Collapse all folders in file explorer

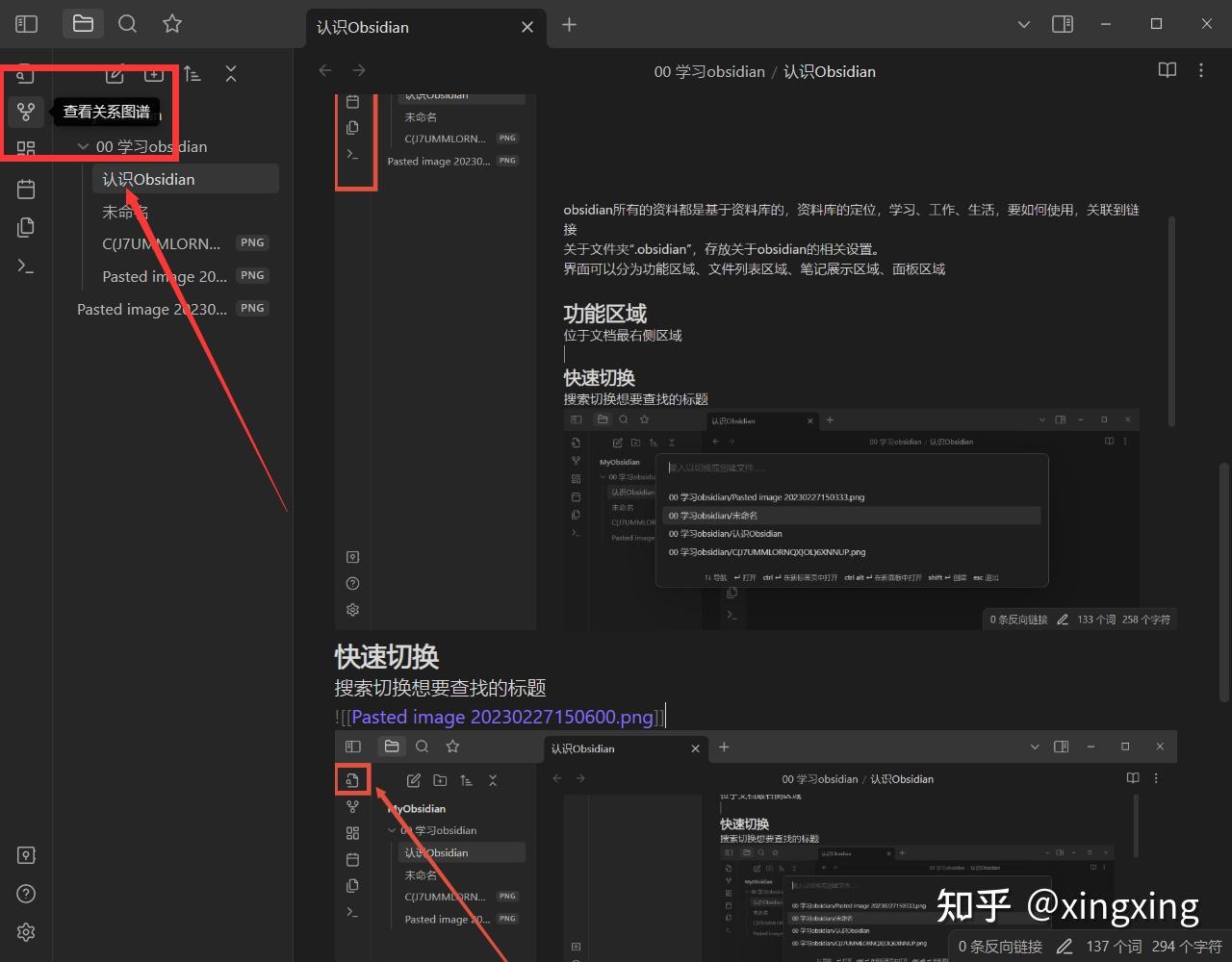pos(231,74)
